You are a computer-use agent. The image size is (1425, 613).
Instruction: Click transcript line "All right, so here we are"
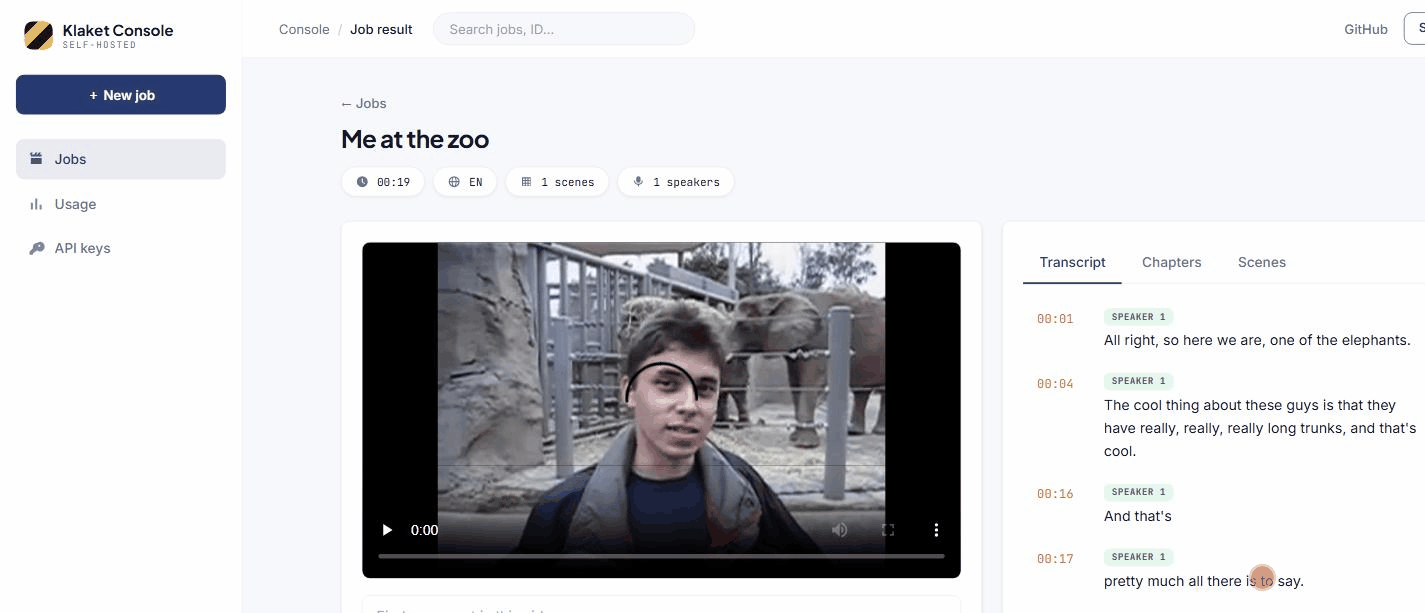[1257, 340]
